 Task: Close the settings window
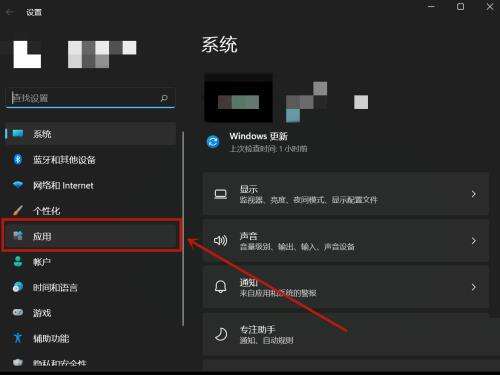490,7
